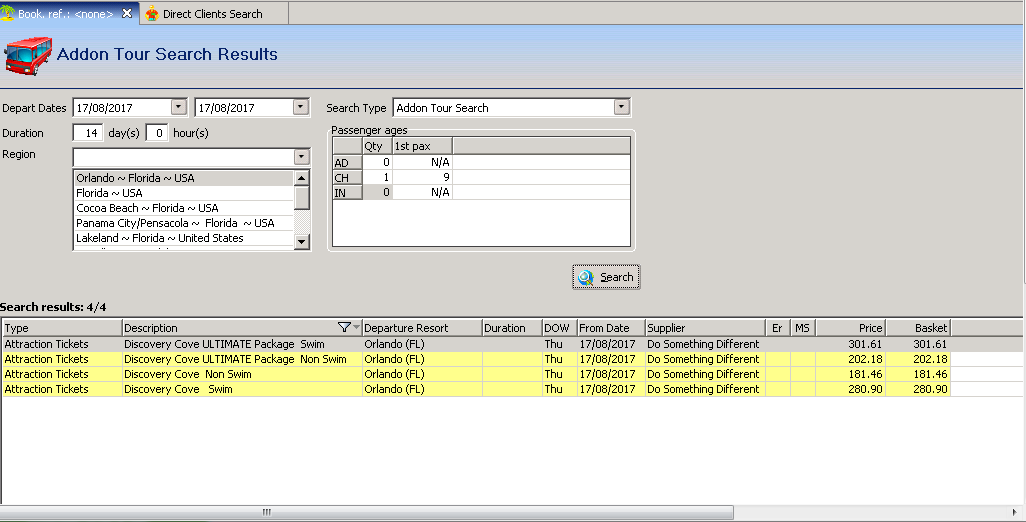Viewport: 1026px width, 522px height.
Task: Click the Qty column header in passenger table
Action: (378, 146)
